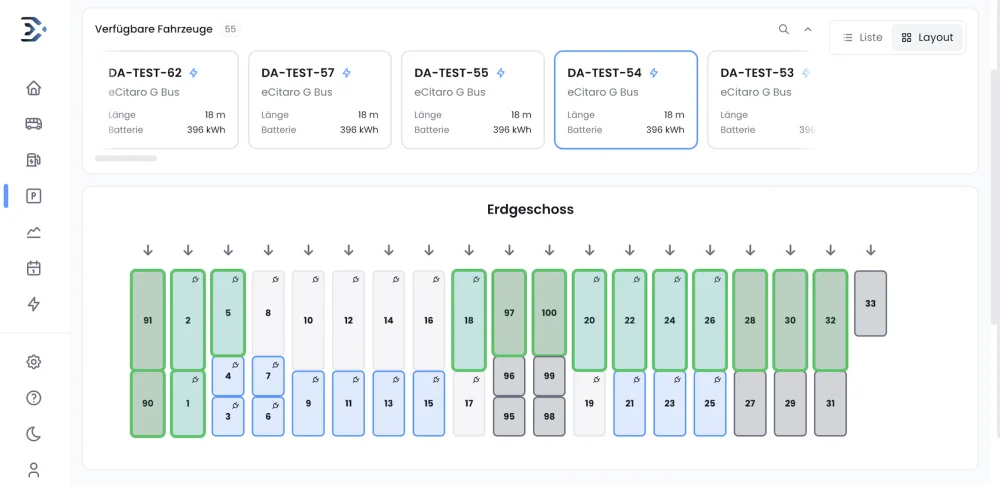The image size is (1000, 485).
Task: Open the bus fleet sidebar icon
Action: [x=34, y=124]
